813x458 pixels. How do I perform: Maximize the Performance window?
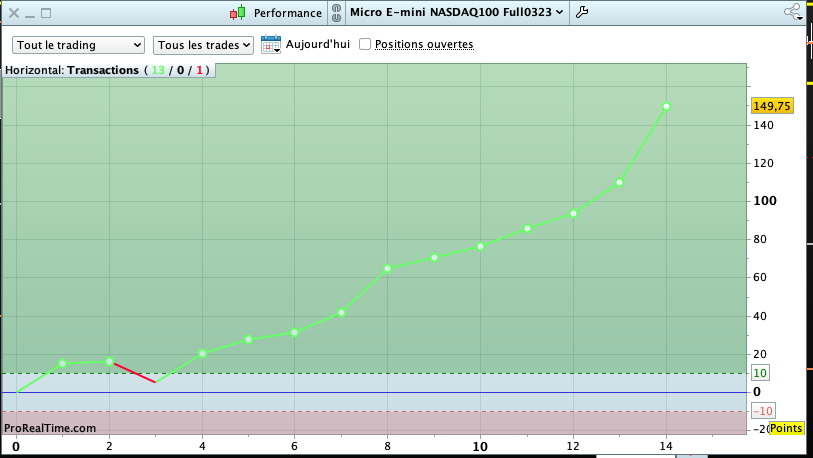[46, 13]
